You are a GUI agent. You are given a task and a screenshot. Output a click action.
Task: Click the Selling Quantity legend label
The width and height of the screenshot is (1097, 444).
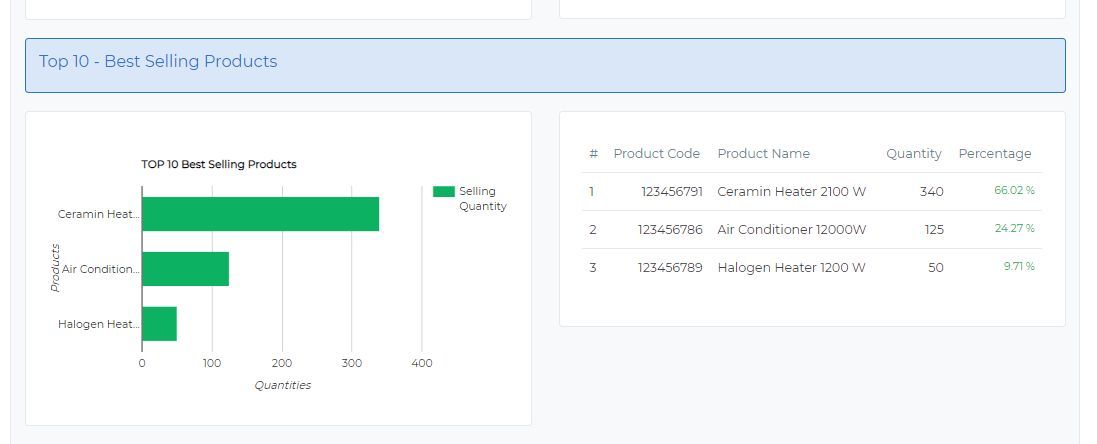(x=482, y=199)
